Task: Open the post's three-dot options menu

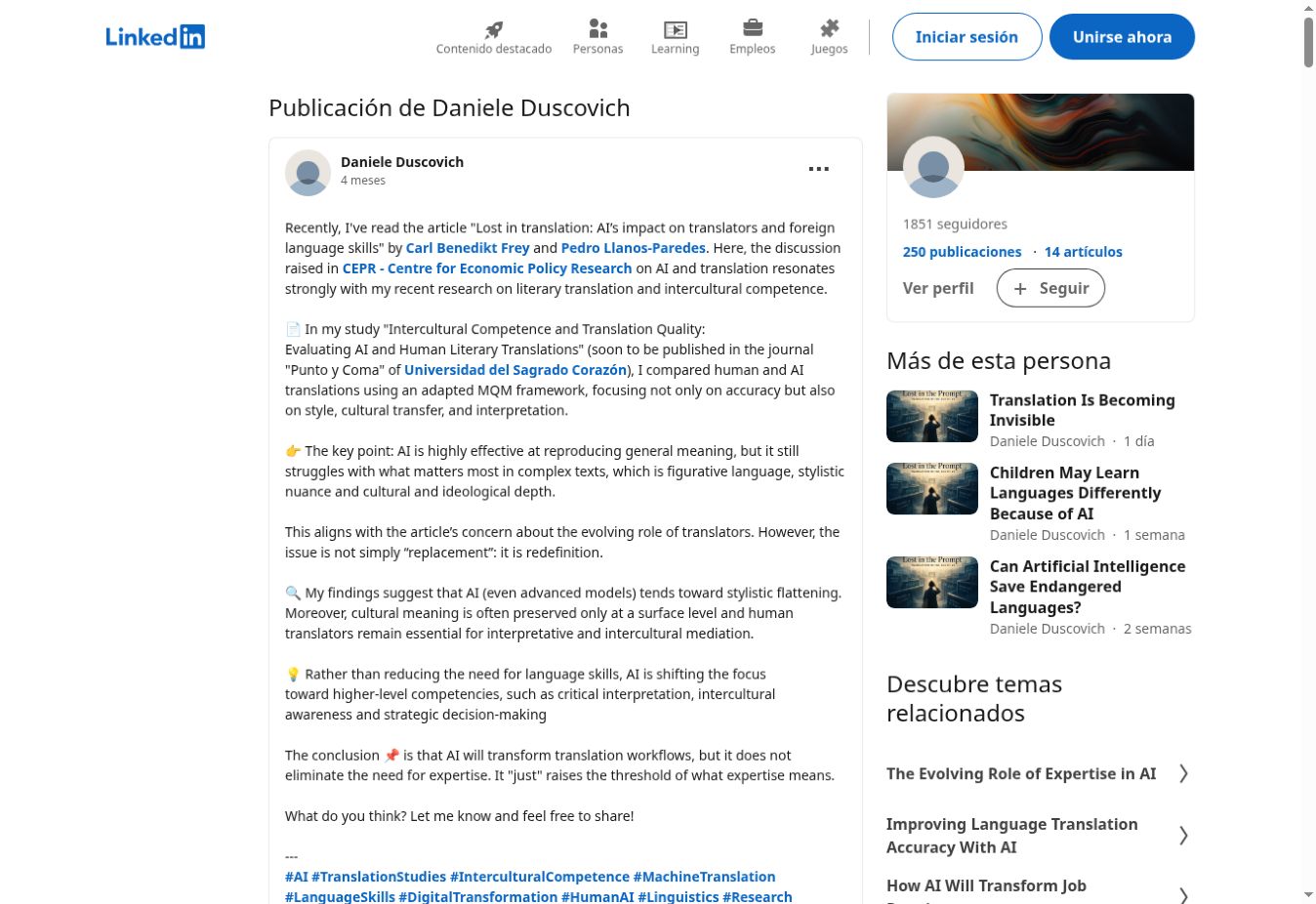Action: coord(819,169)
